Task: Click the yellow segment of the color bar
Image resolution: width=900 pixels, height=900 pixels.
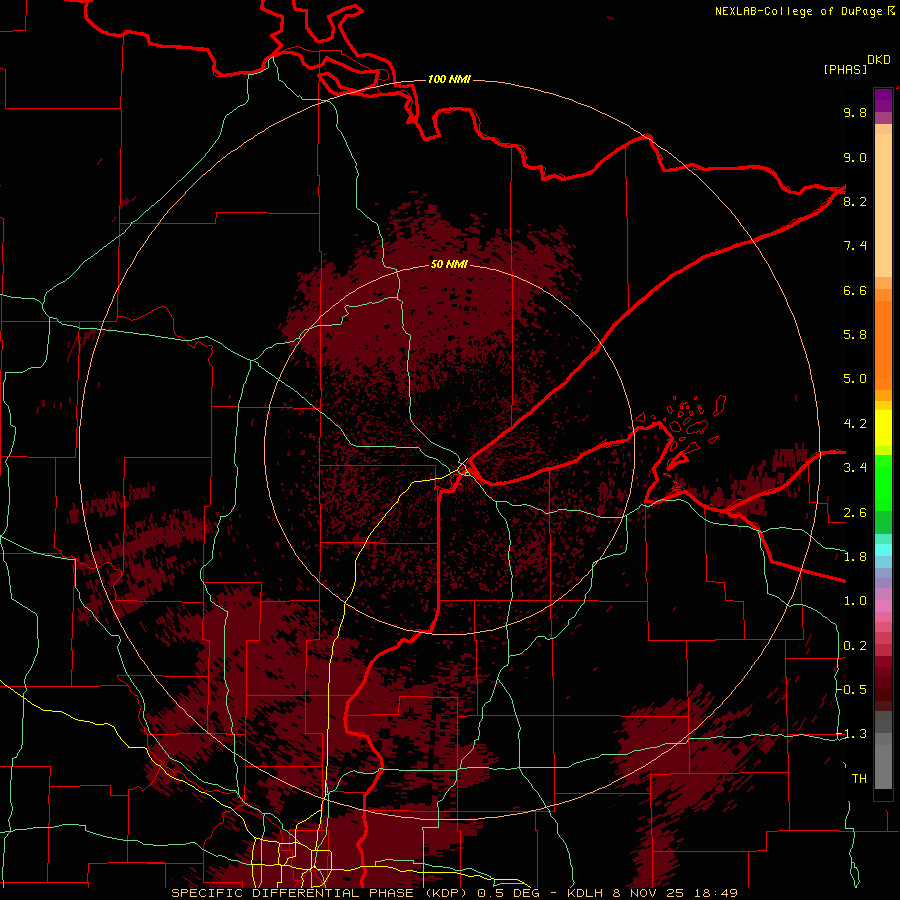Action: click(x=883, y=428)
